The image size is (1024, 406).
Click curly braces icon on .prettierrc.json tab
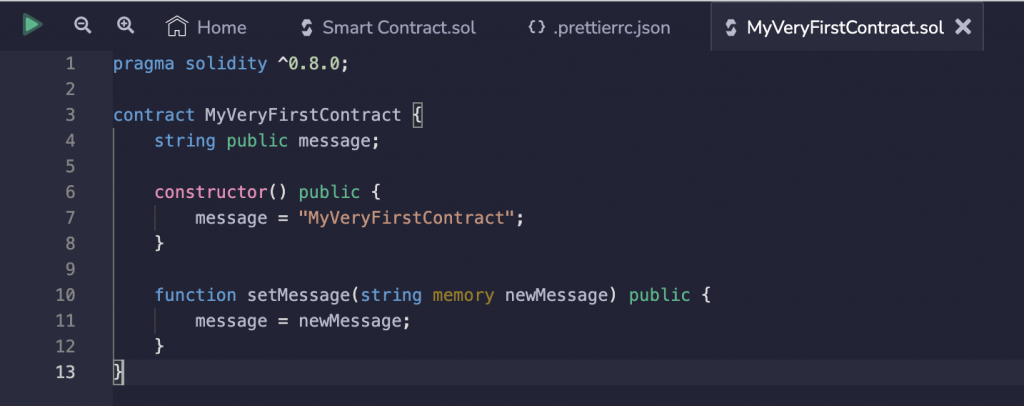click(x=537, y=27)
